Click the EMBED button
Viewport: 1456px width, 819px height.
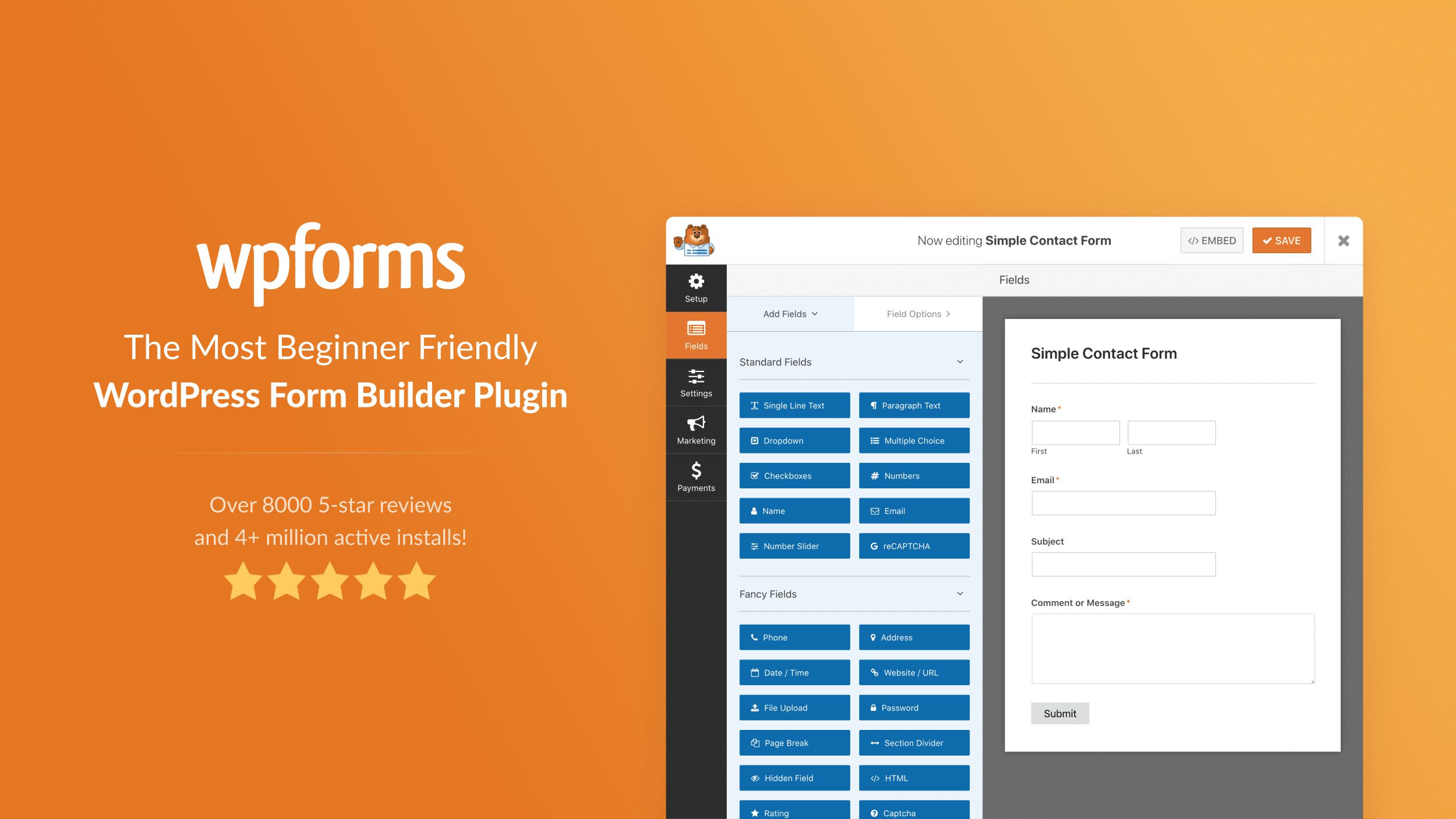[1211, 240]
